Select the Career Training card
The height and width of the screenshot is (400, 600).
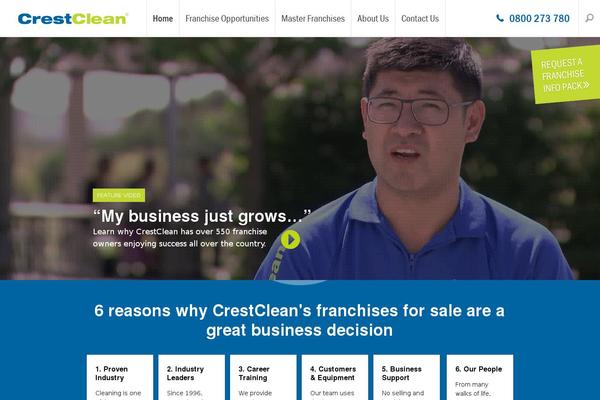coord(263,377)
